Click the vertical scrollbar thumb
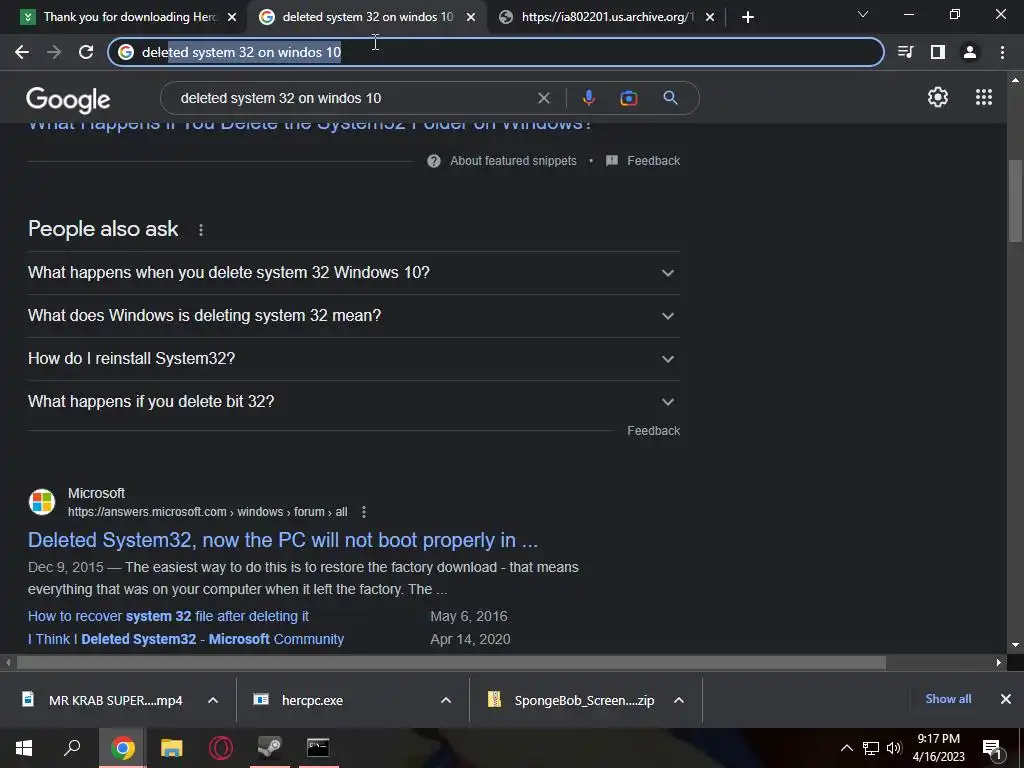The height and width of the screenshot is (768, 1024). (x=1015, y=201)
